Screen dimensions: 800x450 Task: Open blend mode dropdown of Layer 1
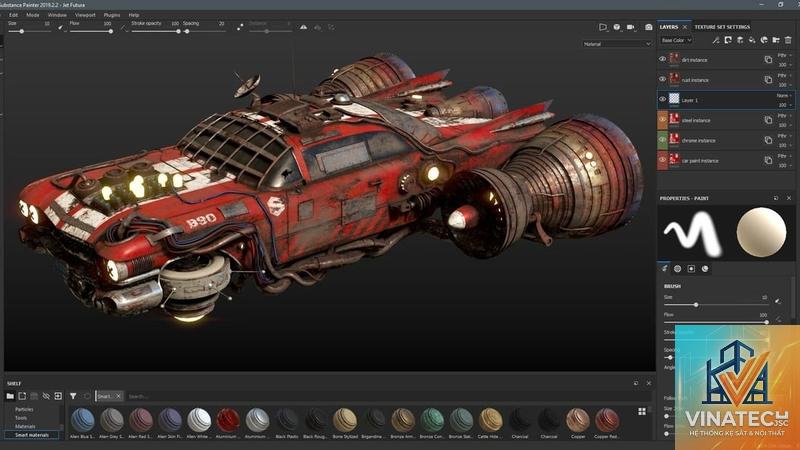point(784,95)
